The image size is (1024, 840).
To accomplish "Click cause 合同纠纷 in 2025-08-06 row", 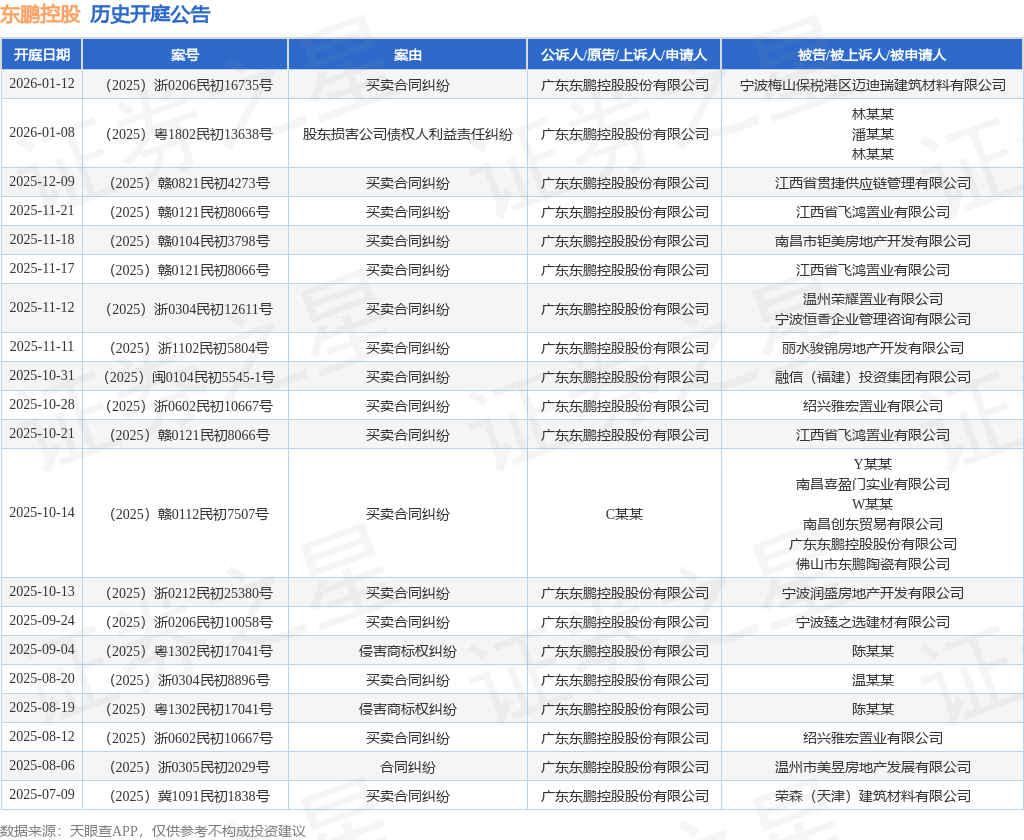I will tap(408, 767).
